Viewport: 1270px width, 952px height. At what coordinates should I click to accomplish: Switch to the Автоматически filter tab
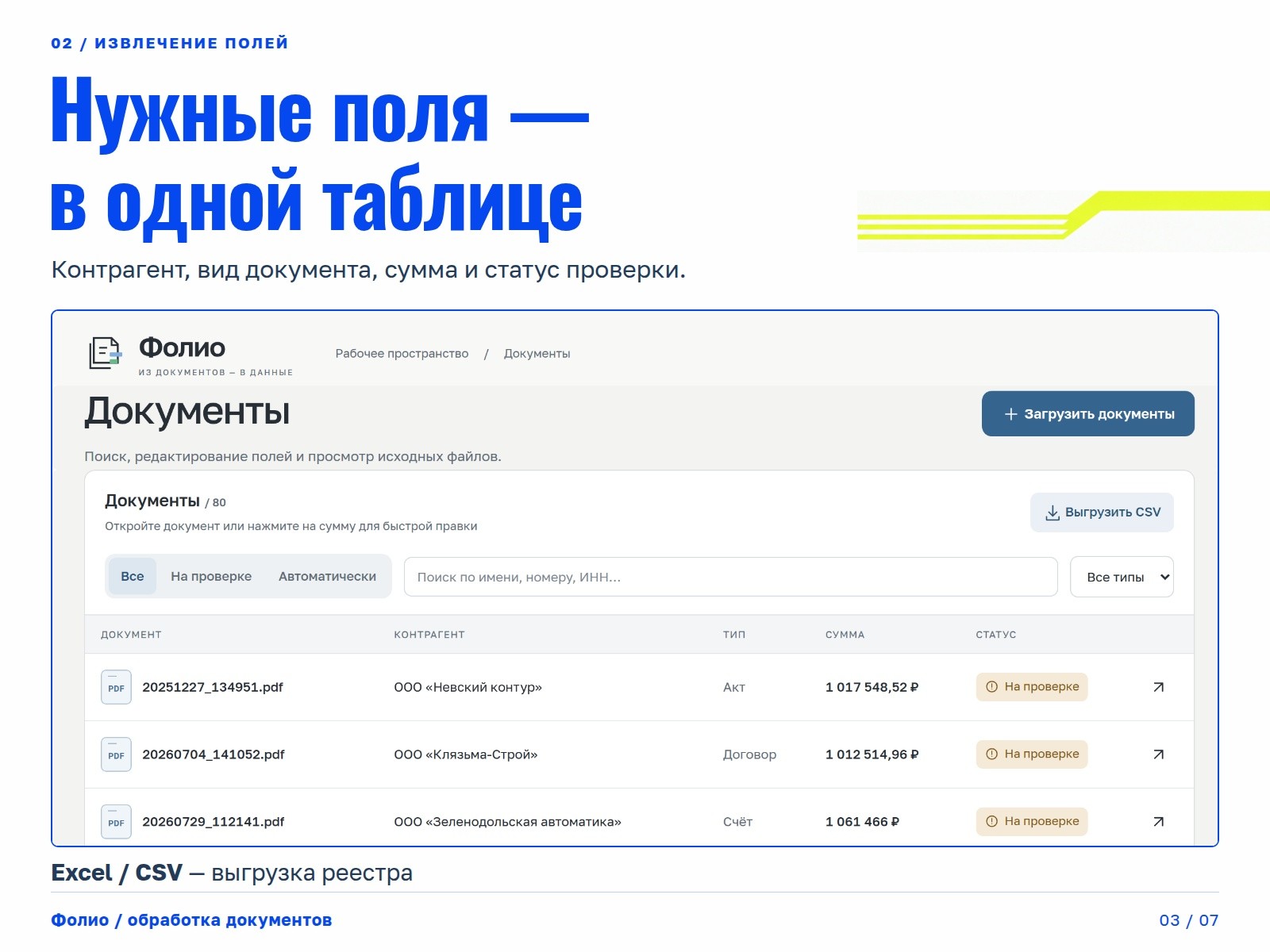pyautogui.click(x=327, y=576)
